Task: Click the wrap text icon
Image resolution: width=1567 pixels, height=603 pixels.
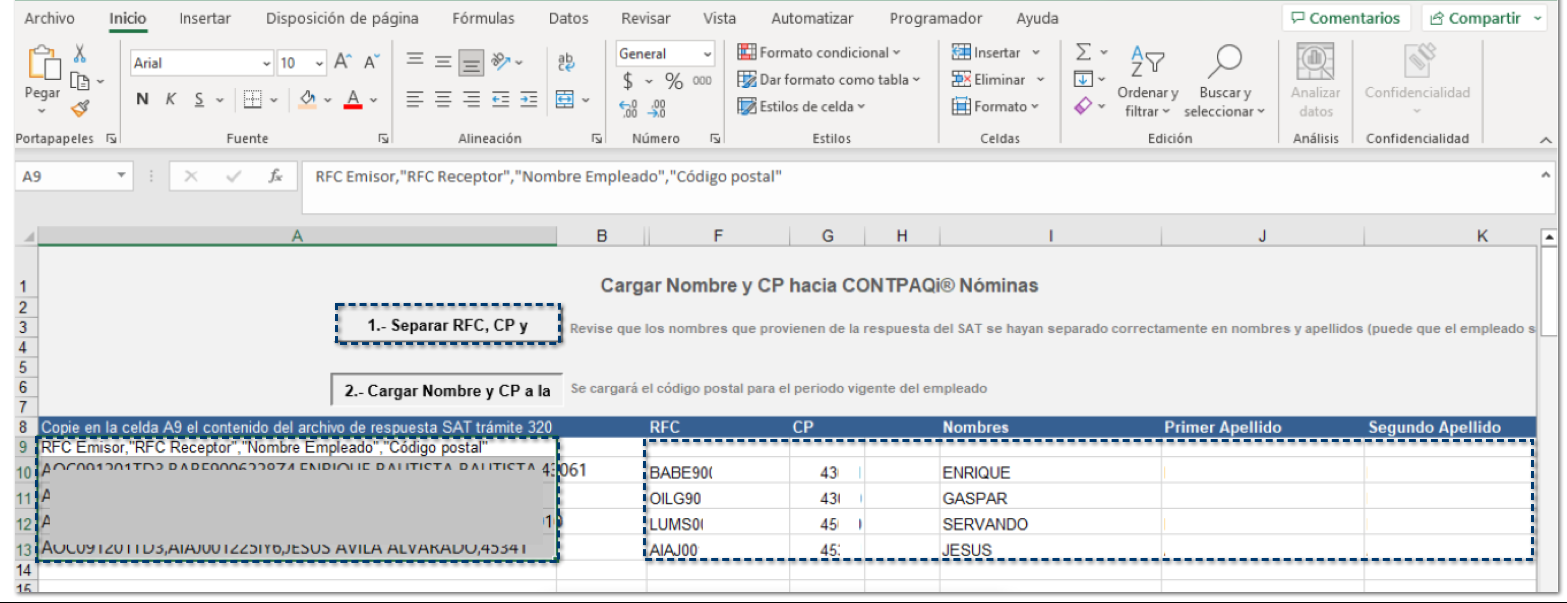Action: (566, 62)
